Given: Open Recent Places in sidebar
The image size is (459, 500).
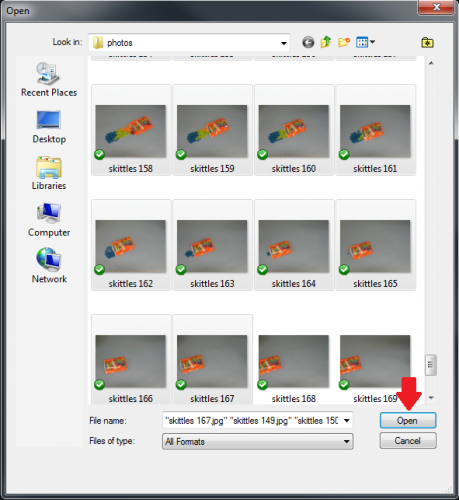Looking at the screenshot, I should tap(49, 80).
